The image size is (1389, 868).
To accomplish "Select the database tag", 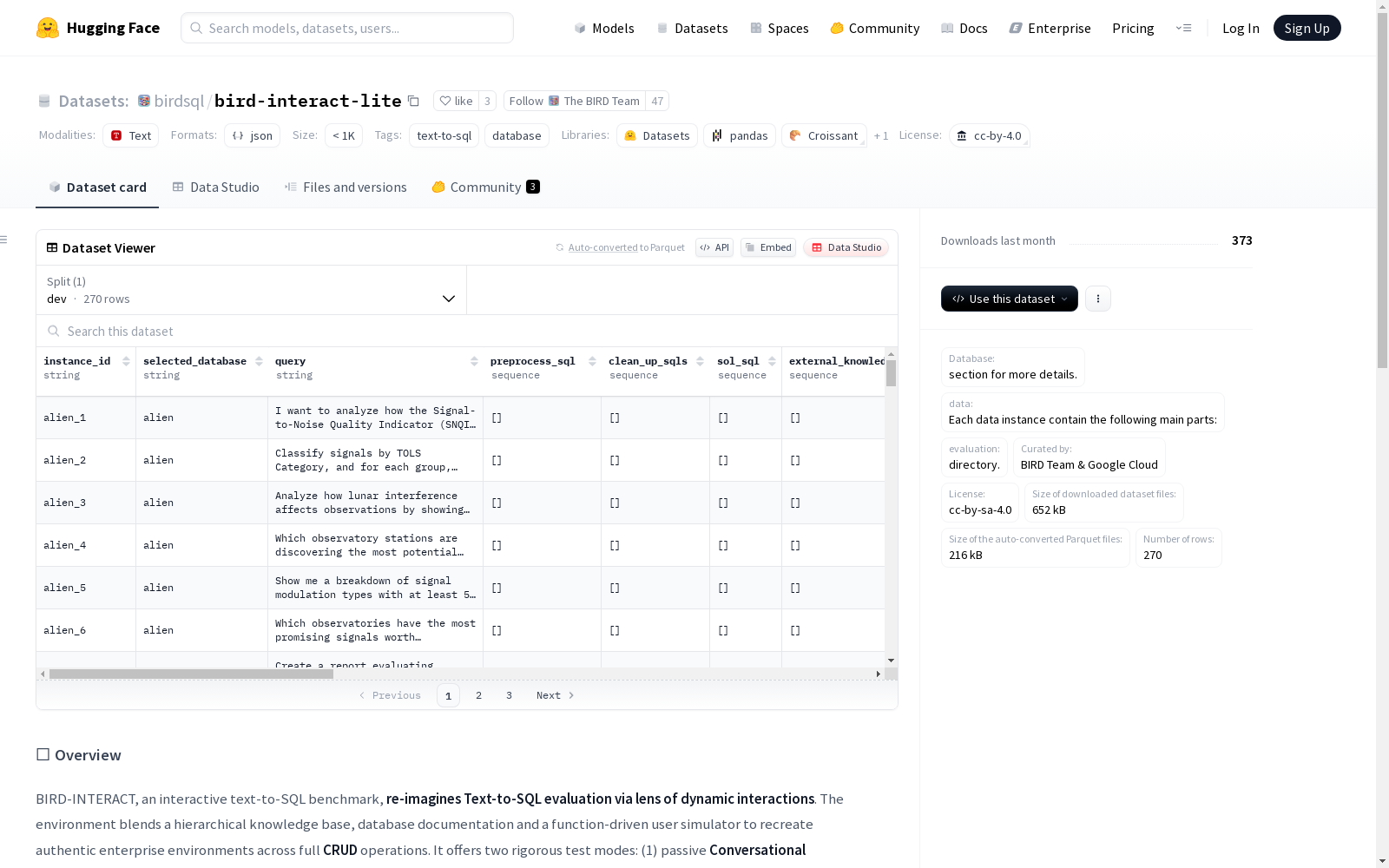I will (517, 135).
